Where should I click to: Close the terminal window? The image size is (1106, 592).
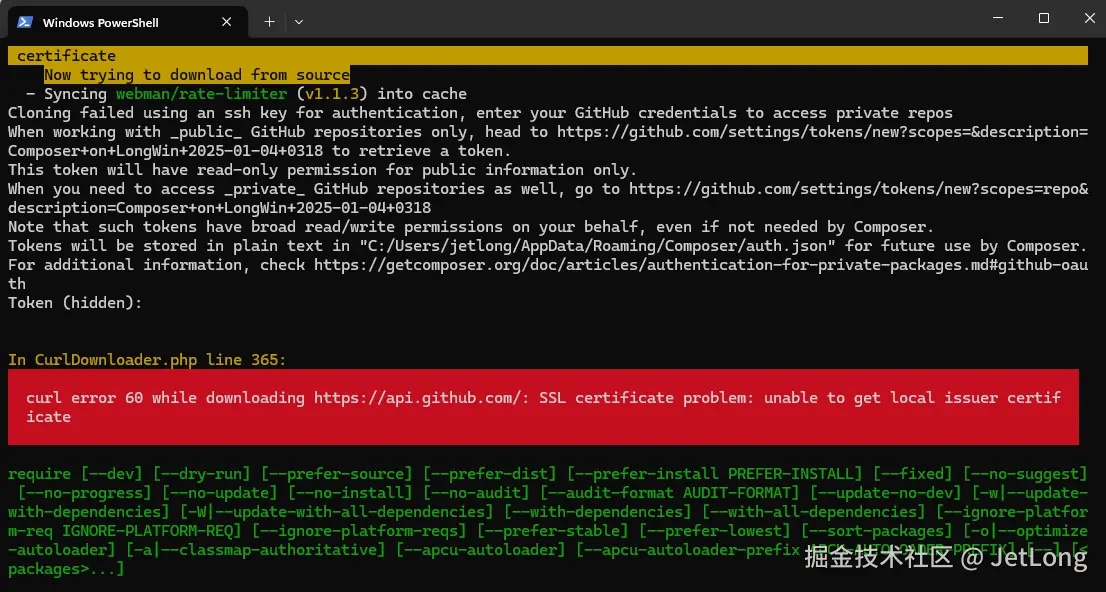pyautogui.click(x=1090, y=18)
